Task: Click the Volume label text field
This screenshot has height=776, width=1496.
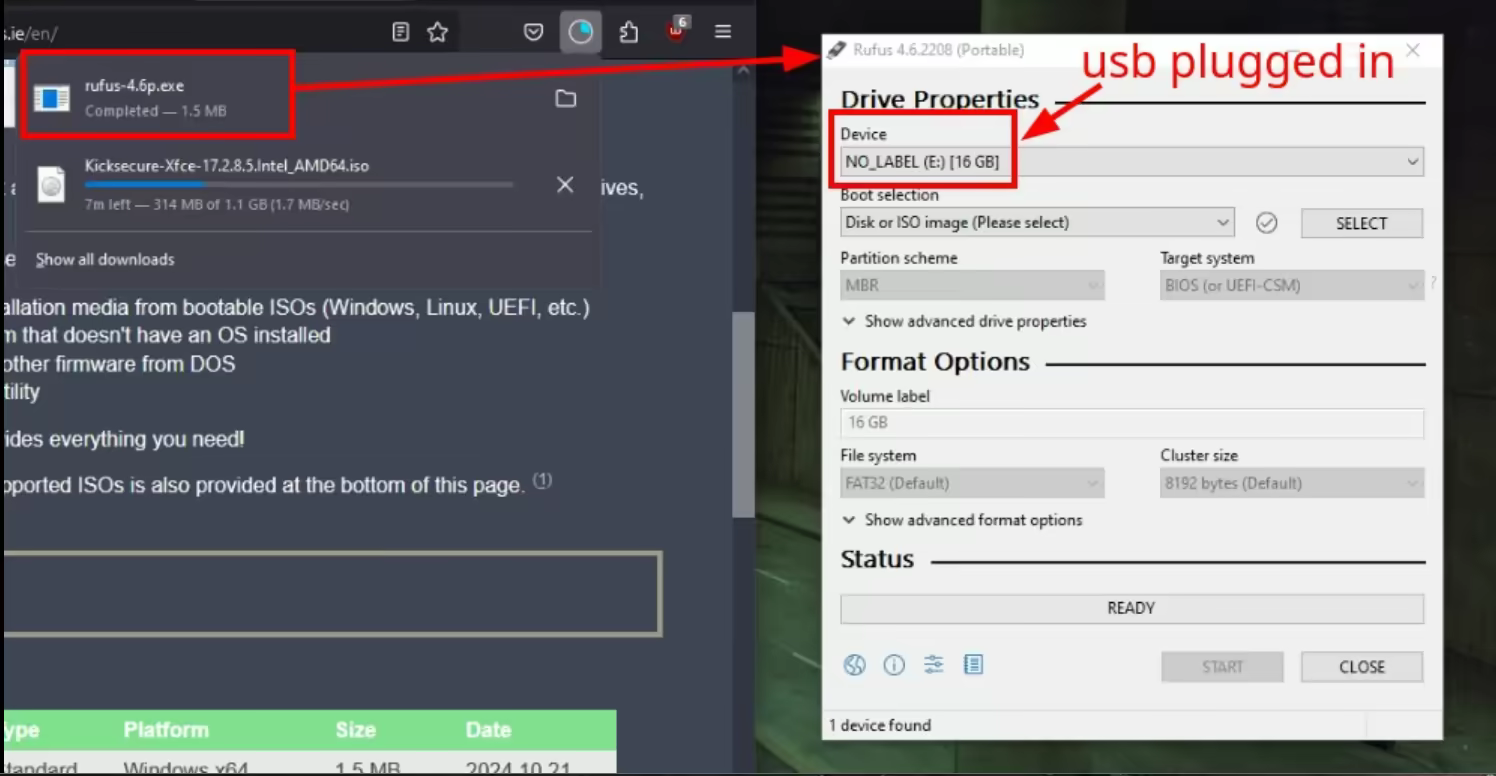Action: (1131, 423)
